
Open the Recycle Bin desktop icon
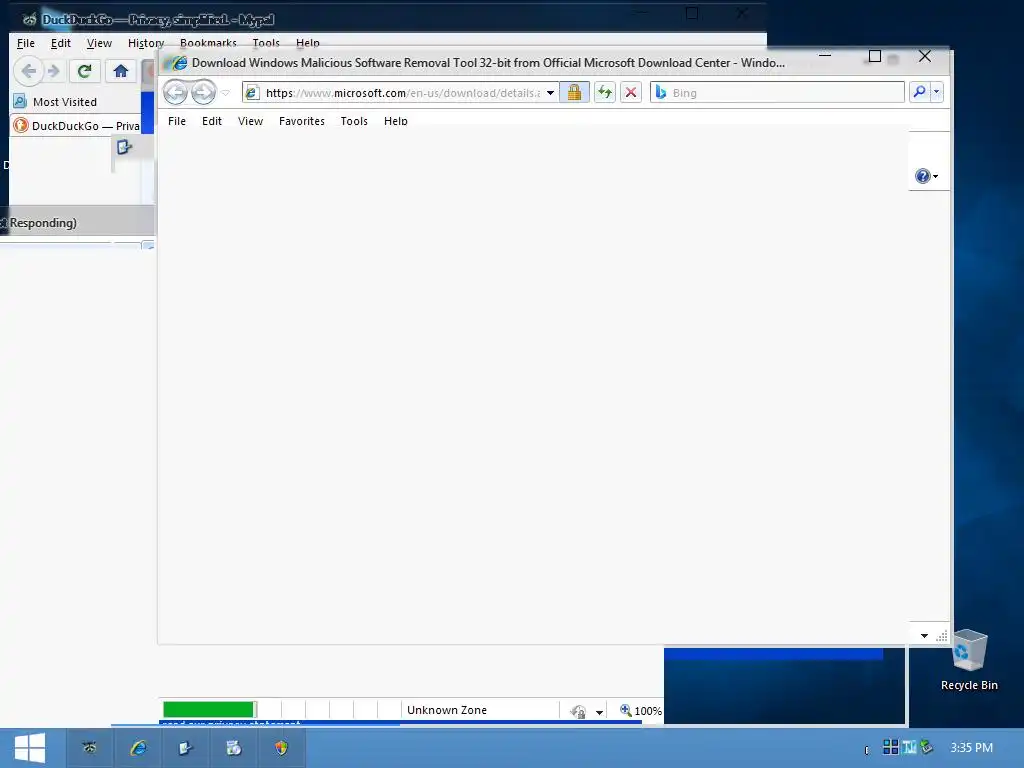pyautogui.click(x=969, y=660)
